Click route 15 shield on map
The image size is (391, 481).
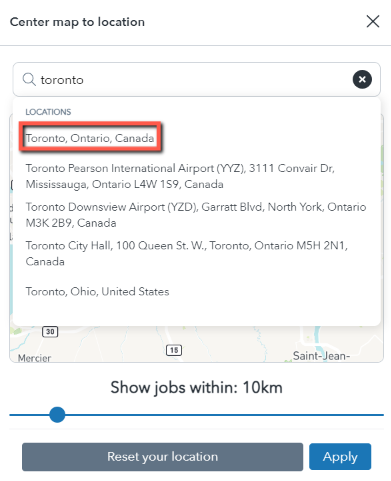[x=174, y=350]
